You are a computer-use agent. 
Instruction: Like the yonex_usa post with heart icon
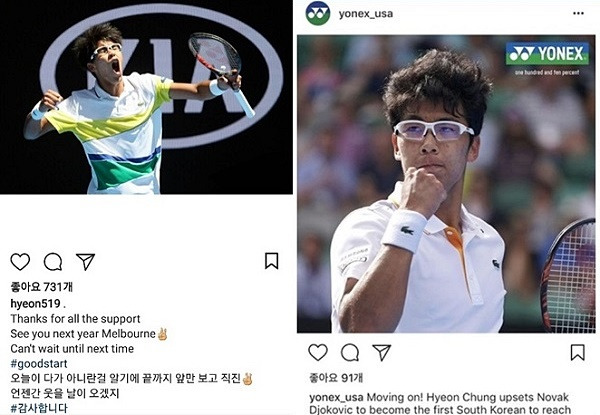click(x=318, y=352)
